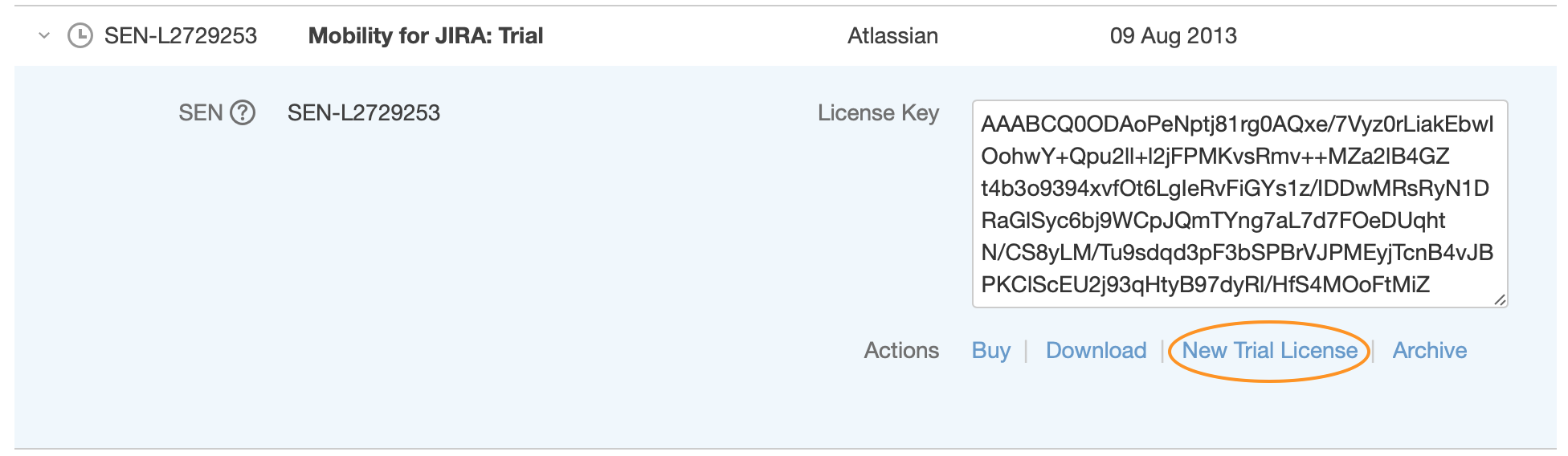Select the Mobility for JIRA: Trial title
Screen dimensions: 1568x456
(x=426, y=35)
